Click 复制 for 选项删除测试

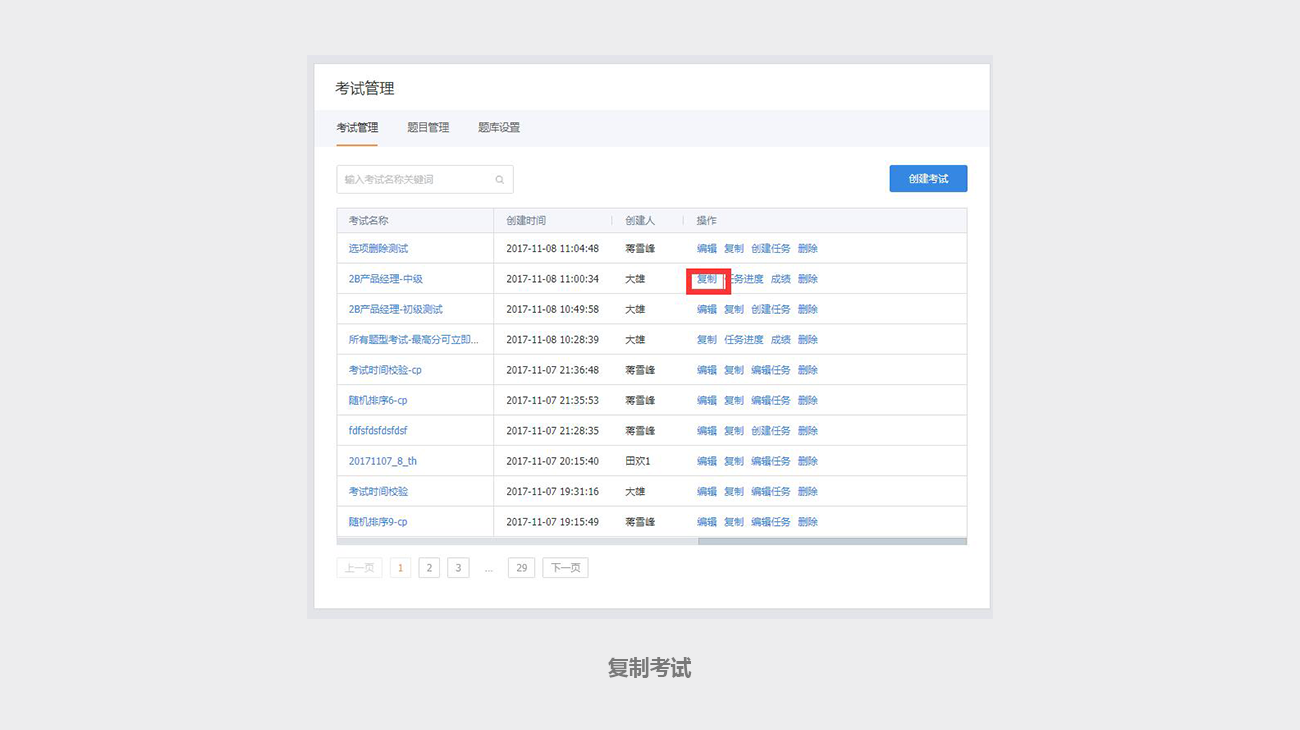click(x=734, y=249)
